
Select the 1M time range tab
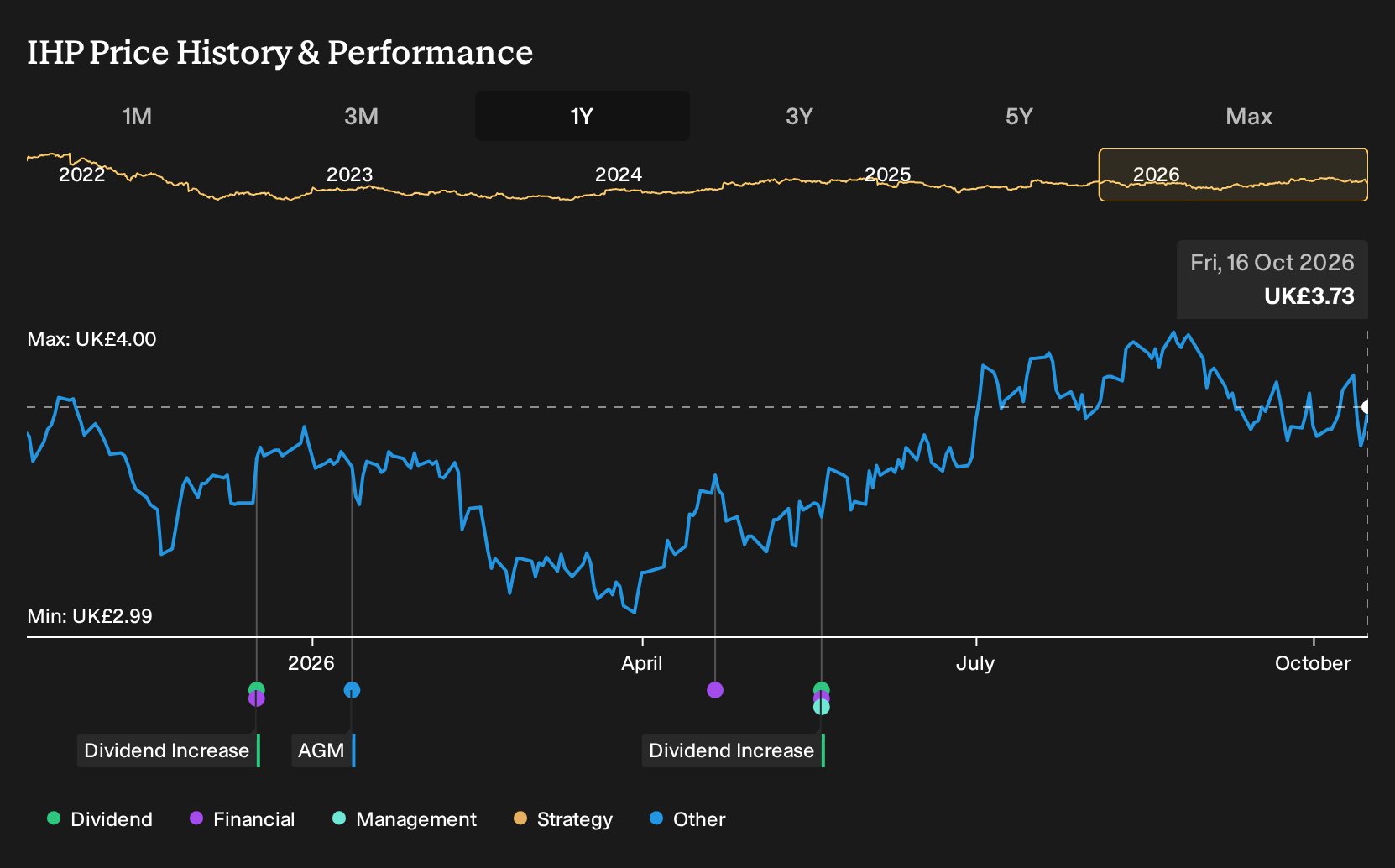pos(137,116)
